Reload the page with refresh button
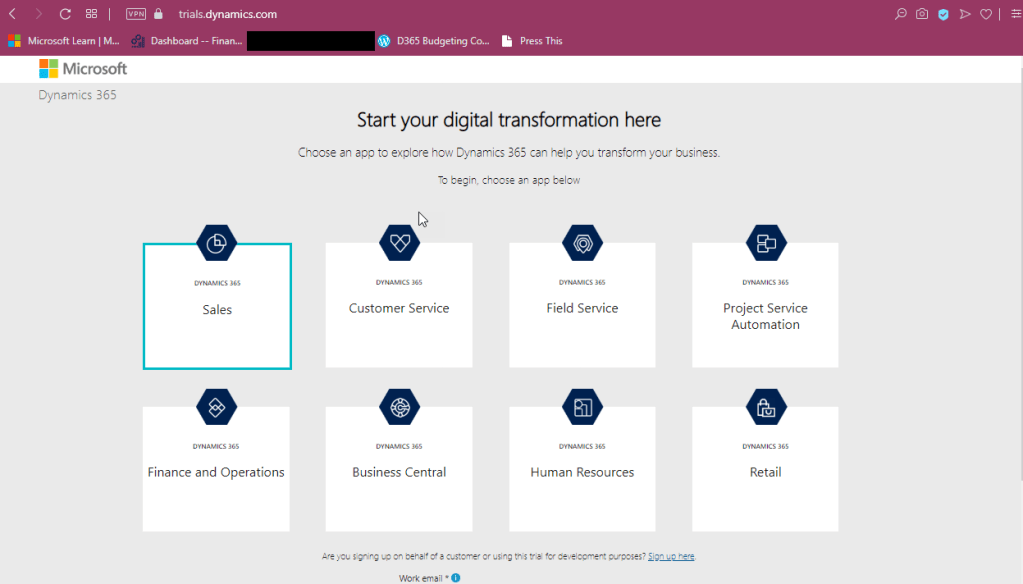Viewport: 1023px width, 584px height. (65, 14)
